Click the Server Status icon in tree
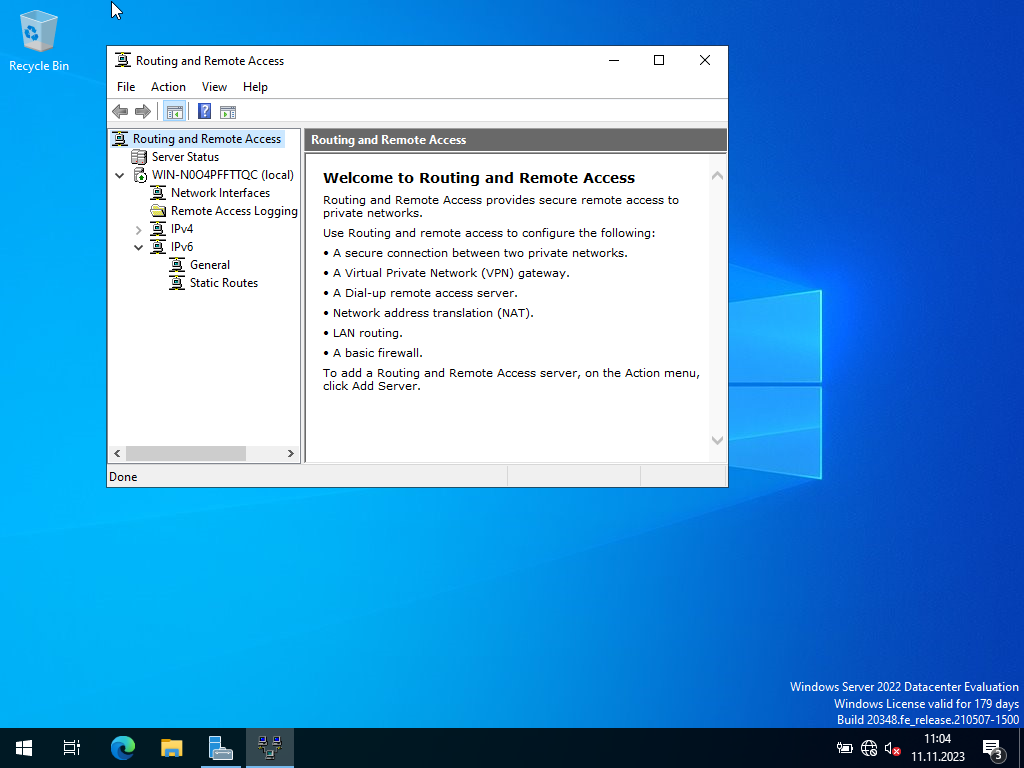This screenshot has width=1024, height=768. [x=139, y=157]
